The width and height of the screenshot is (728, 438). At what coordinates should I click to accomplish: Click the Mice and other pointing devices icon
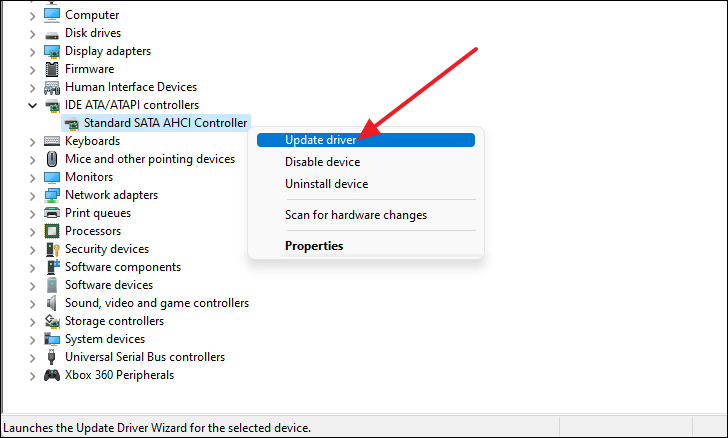coord(52,159)
